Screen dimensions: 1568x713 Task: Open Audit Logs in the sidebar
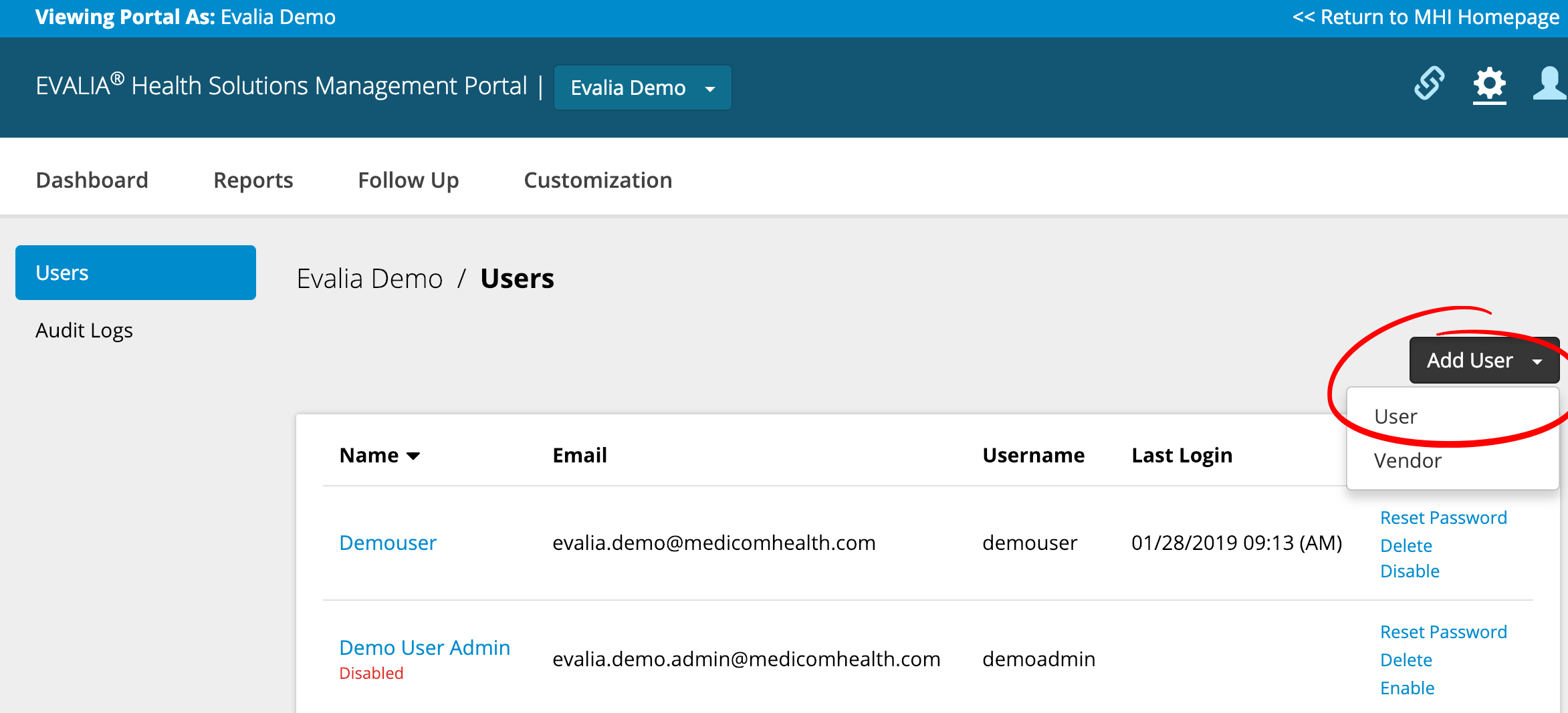point(84,330)
